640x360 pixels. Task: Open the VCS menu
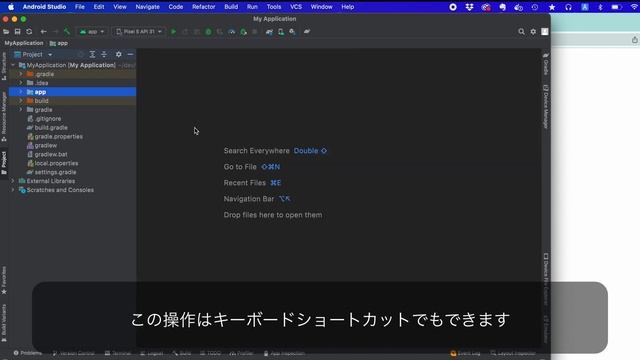coord(296,7)
